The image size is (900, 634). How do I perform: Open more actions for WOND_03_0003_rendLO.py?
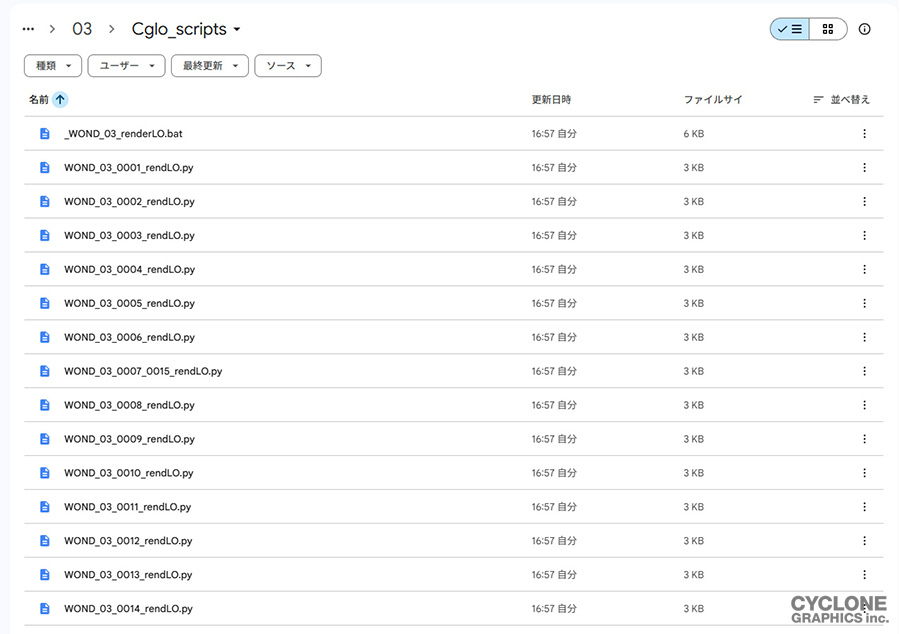865,236
